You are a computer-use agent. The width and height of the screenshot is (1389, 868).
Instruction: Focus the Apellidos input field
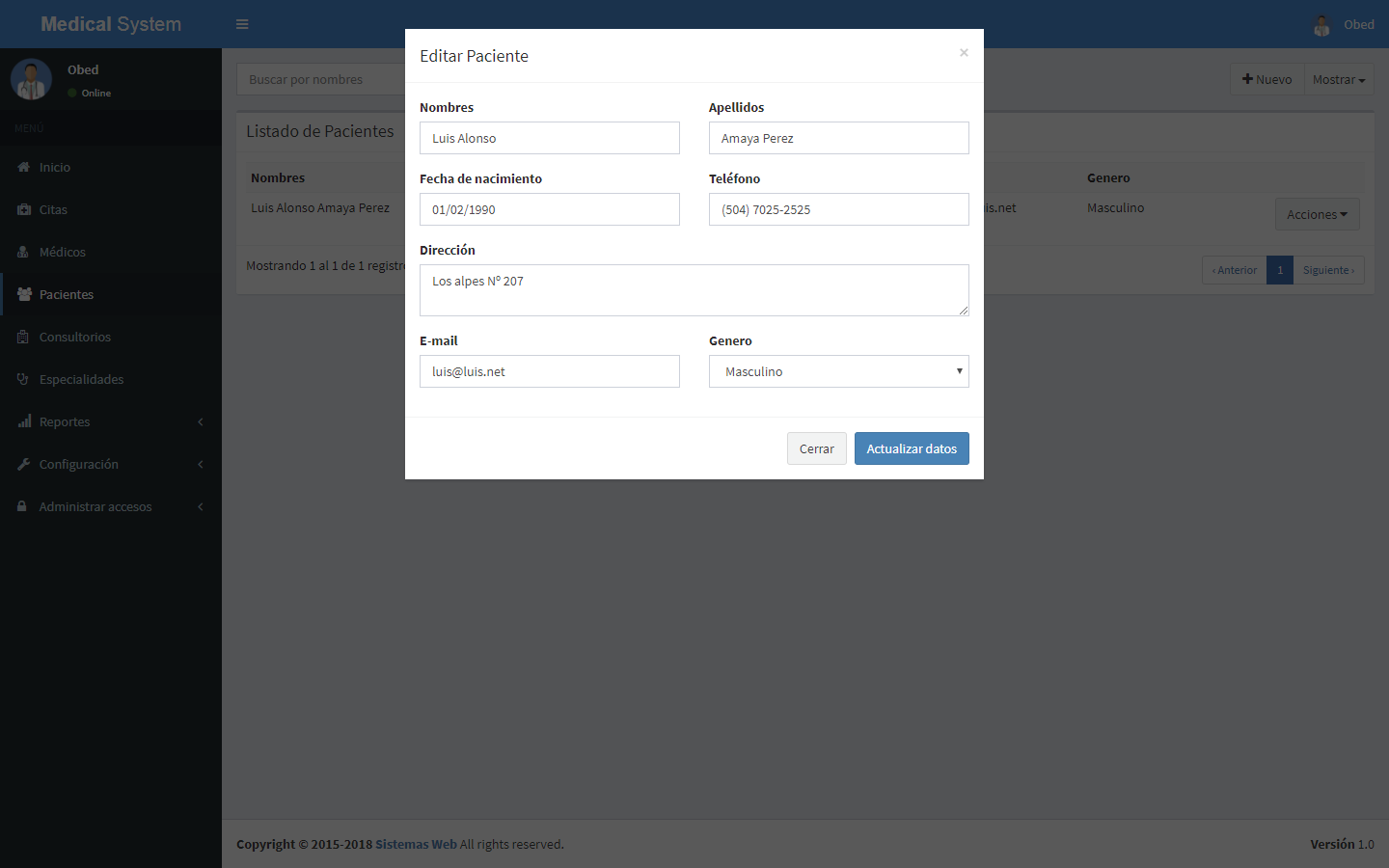pyautogui.click(x=839, y=138)
